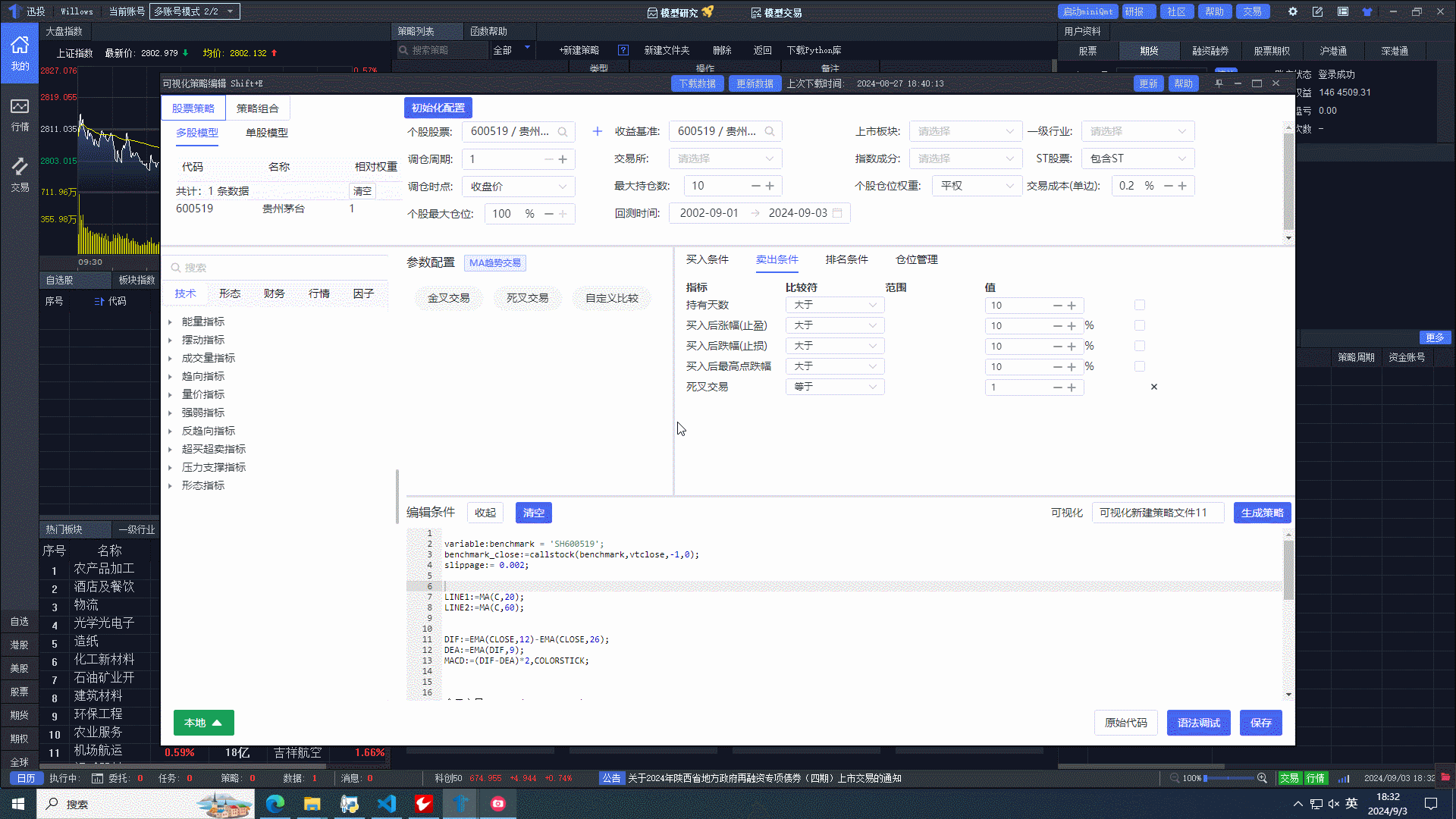The width and height of the screenshot is (1456, 819).
Task: Open 交易所 dropdown
Action: pyautogui.click(x=726, y=158)
